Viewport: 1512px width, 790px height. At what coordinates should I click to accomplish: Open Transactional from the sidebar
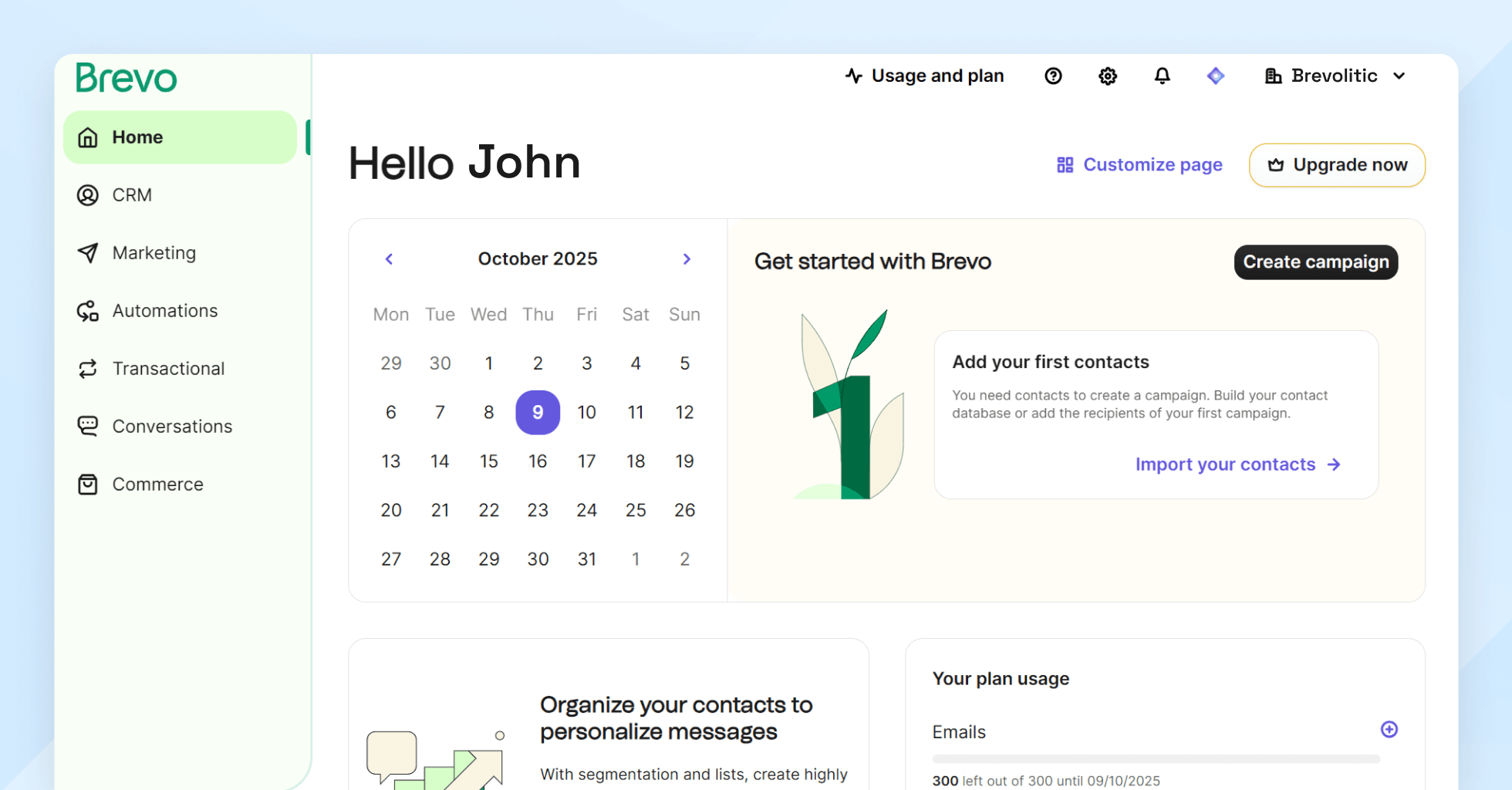pos(168,369)
